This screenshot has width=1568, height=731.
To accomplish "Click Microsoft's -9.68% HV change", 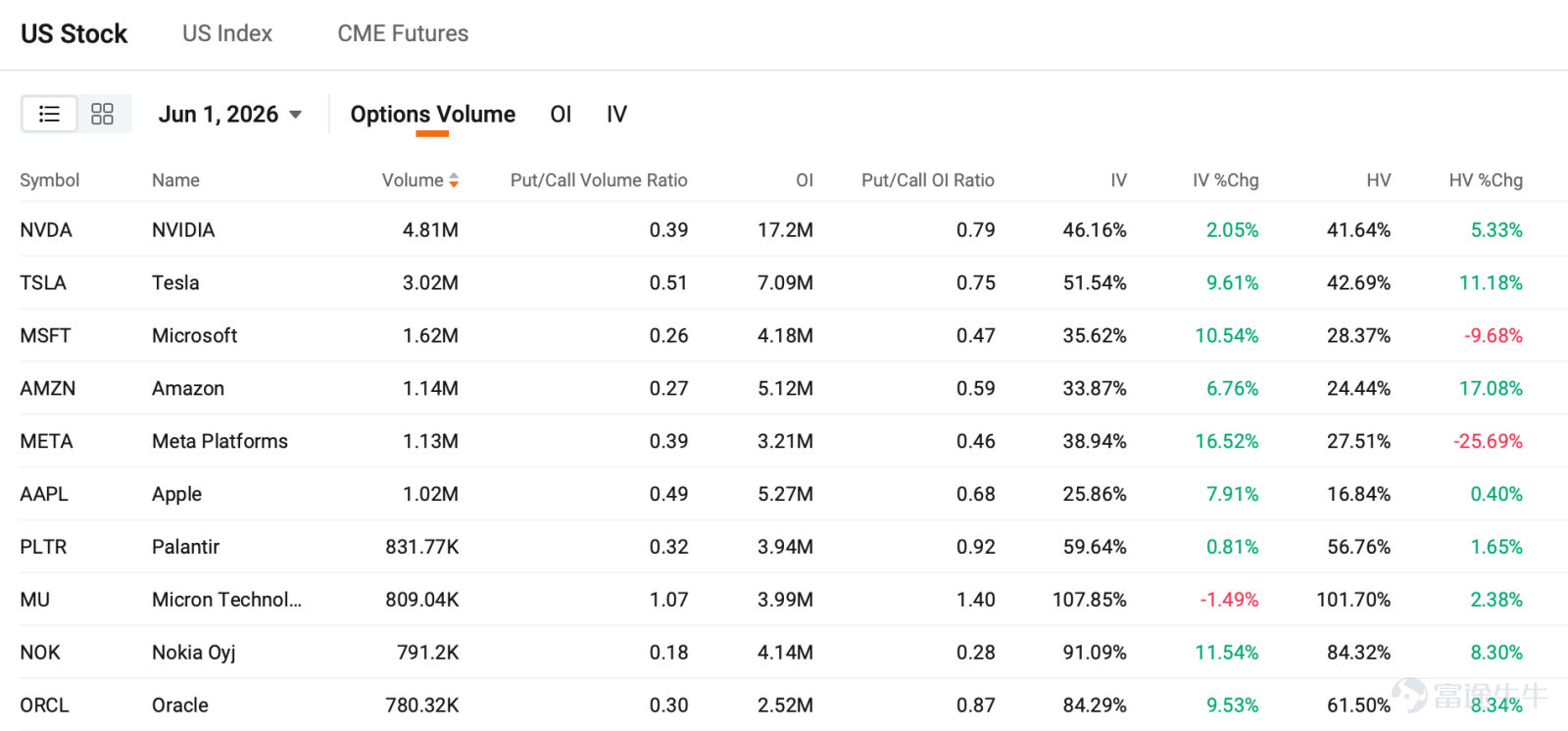I will click(1494, 336).
